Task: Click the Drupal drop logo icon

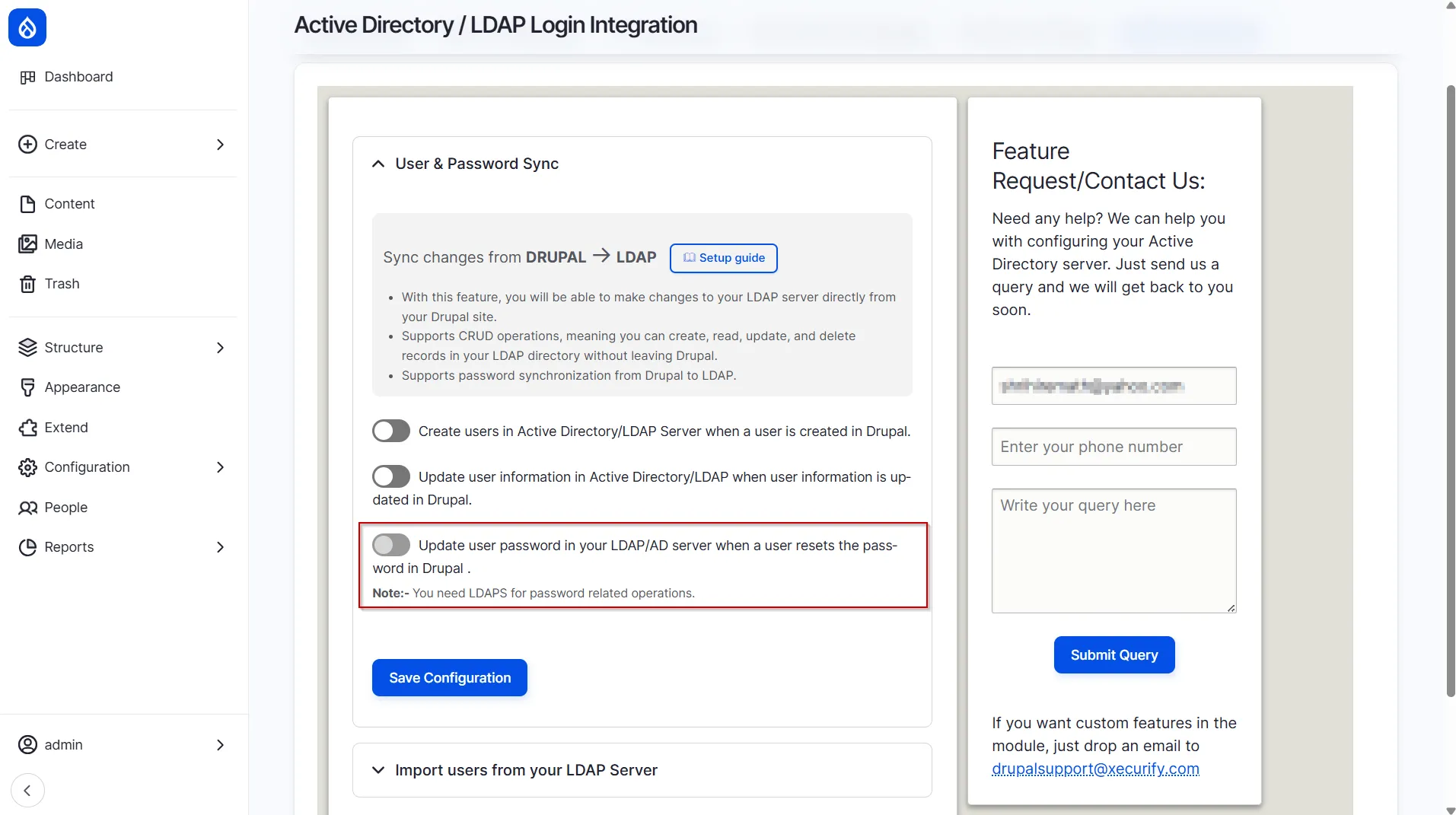Action: pyautogui.click(x=27, y=27)
